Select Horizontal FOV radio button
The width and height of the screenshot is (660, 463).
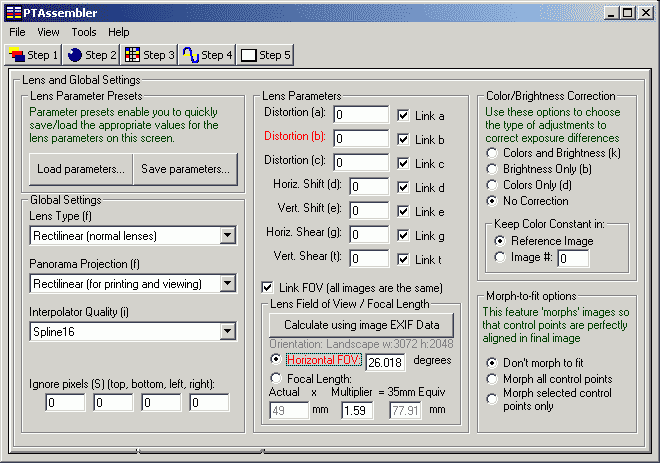point(276,359)
